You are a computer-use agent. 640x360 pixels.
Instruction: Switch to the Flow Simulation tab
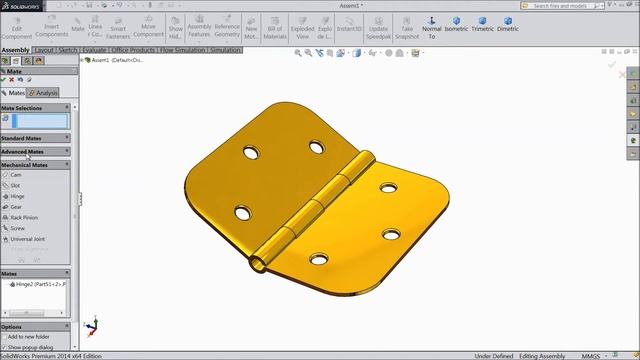tap(182, 50)
